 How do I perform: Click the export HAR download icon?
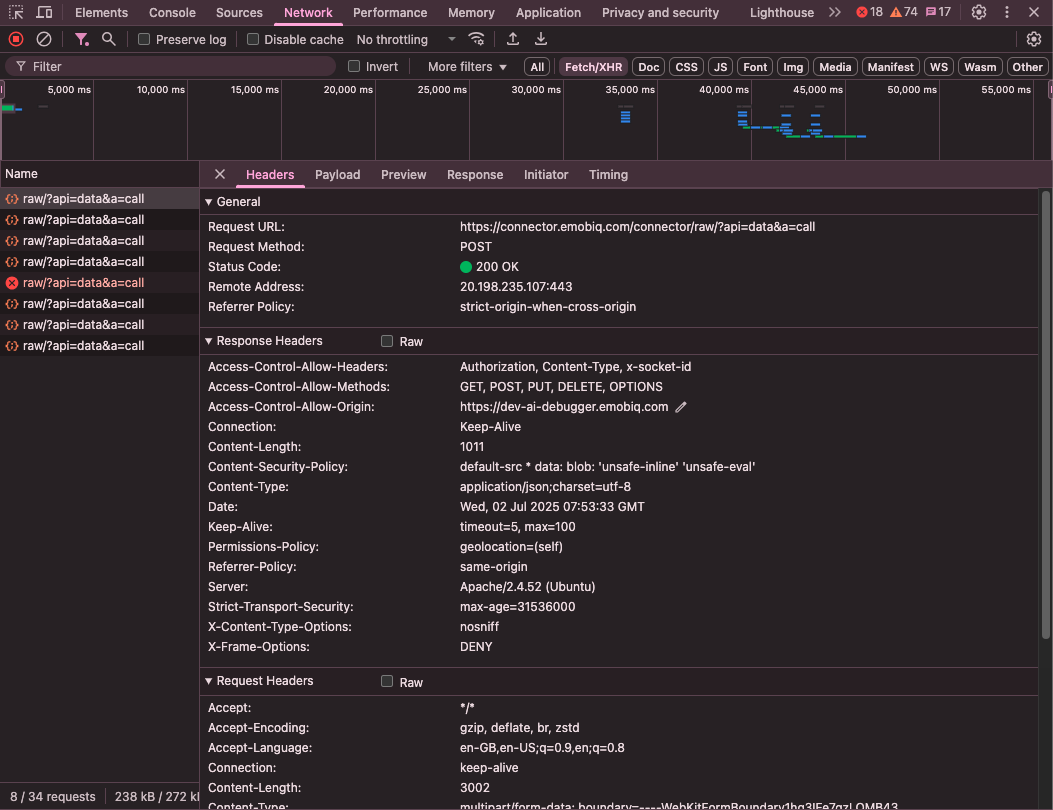click(541, 39)
